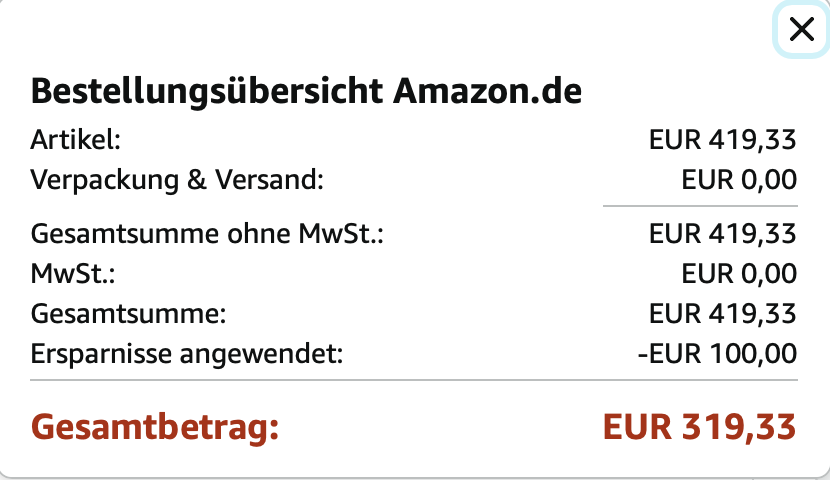Click the savings amount -EUR 100,00

point(717,354)
